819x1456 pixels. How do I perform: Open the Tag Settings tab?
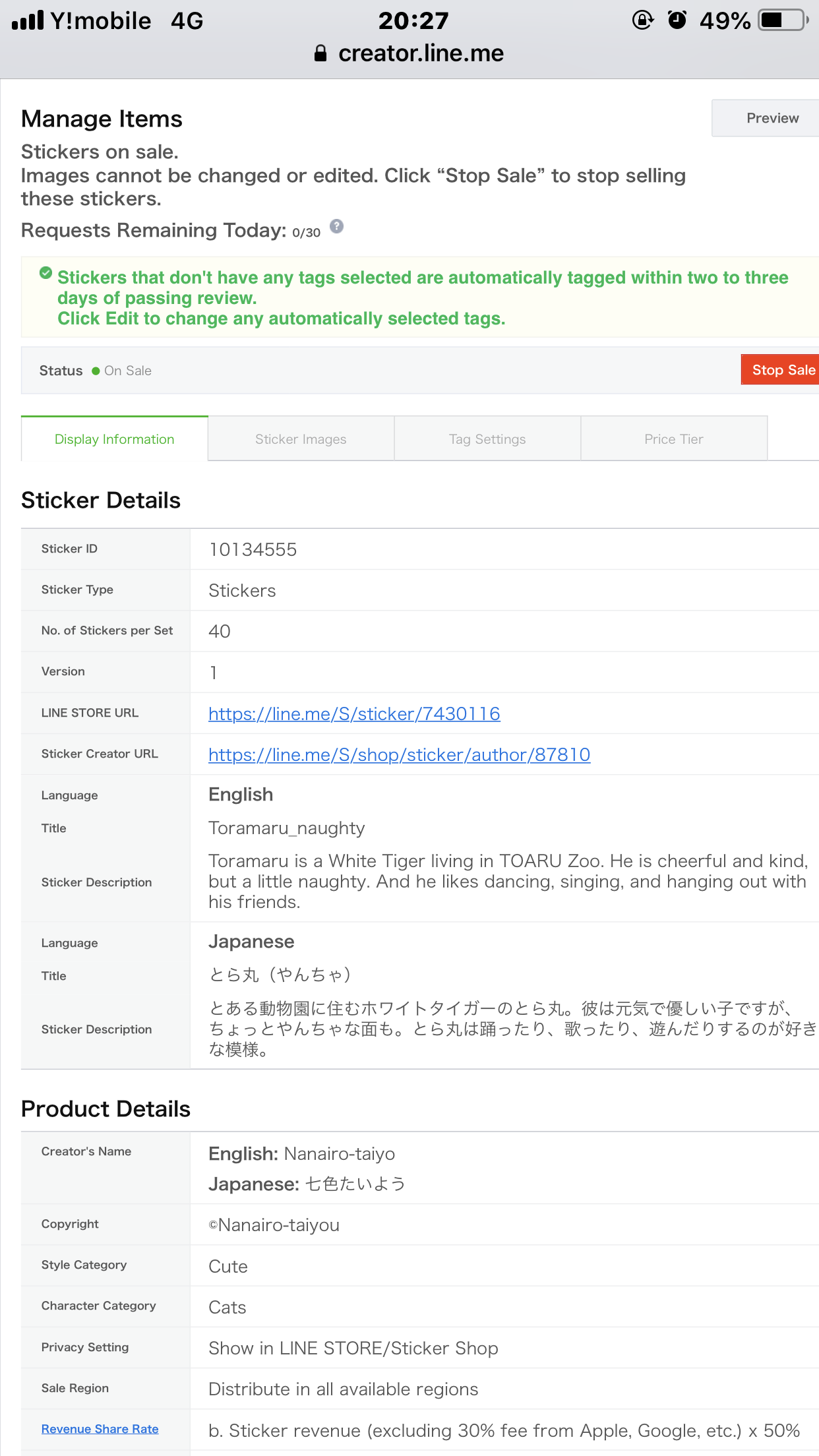pos(487,439)
